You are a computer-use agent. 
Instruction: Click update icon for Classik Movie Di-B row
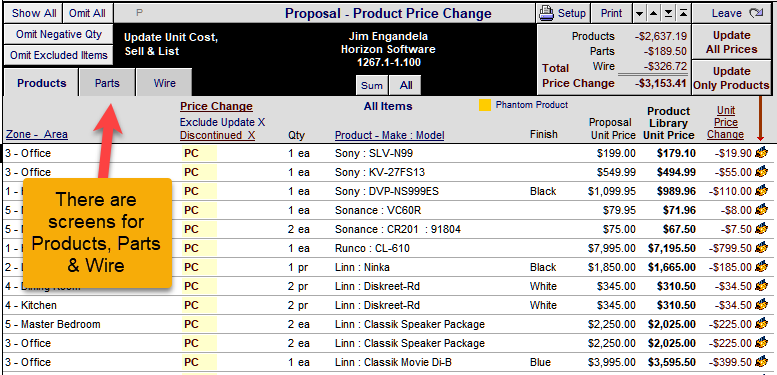click(x=761, y=362)
